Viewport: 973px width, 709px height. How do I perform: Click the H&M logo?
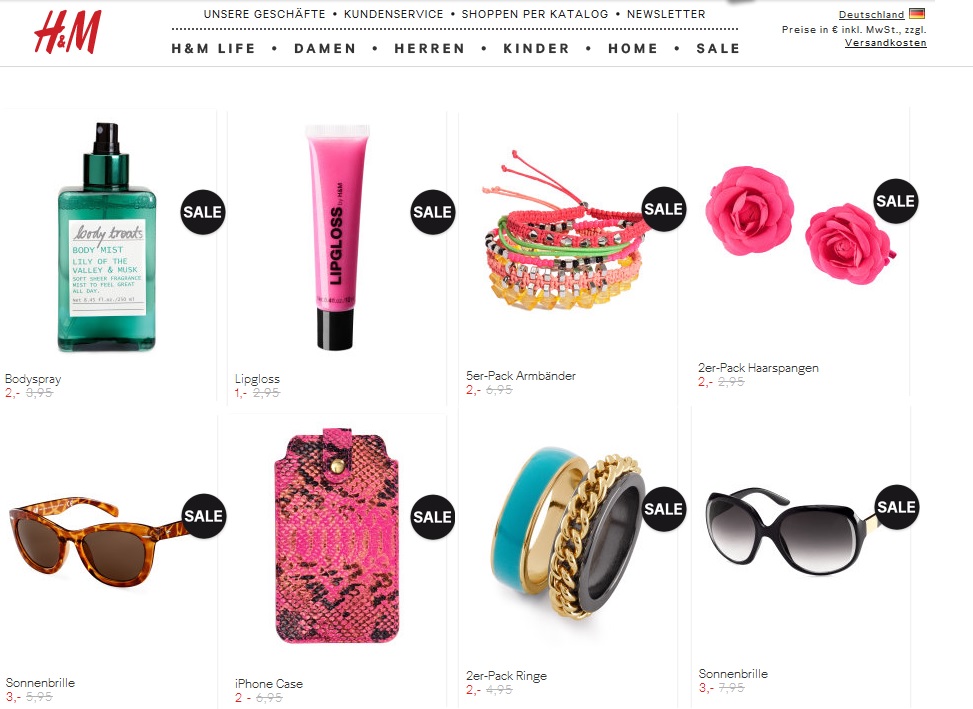click(68, 32)
